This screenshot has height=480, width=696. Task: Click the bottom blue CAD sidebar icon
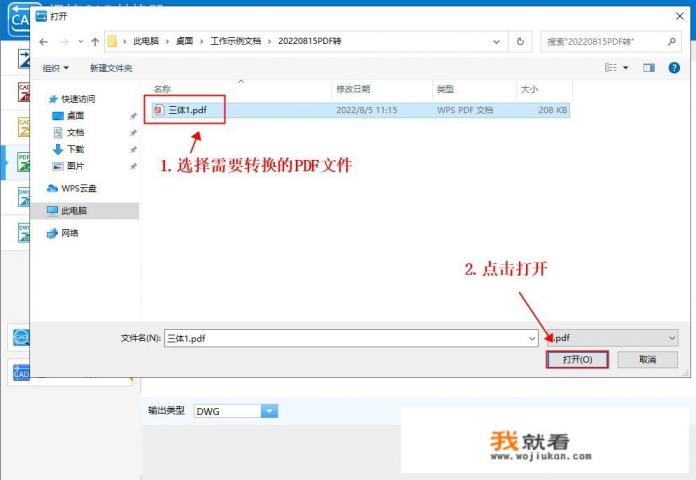(x=21, y=373)
